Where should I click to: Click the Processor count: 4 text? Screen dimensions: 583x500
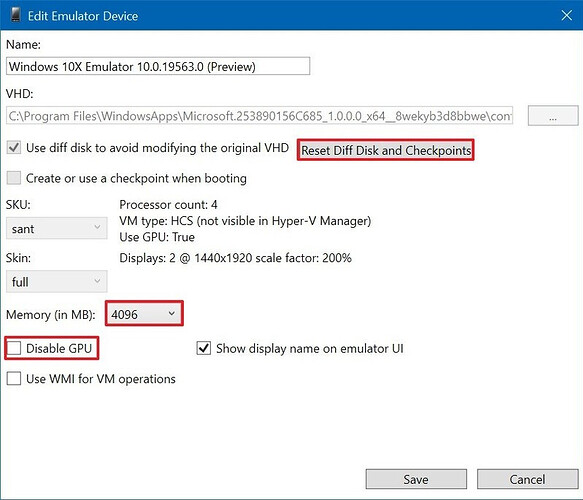168,204
